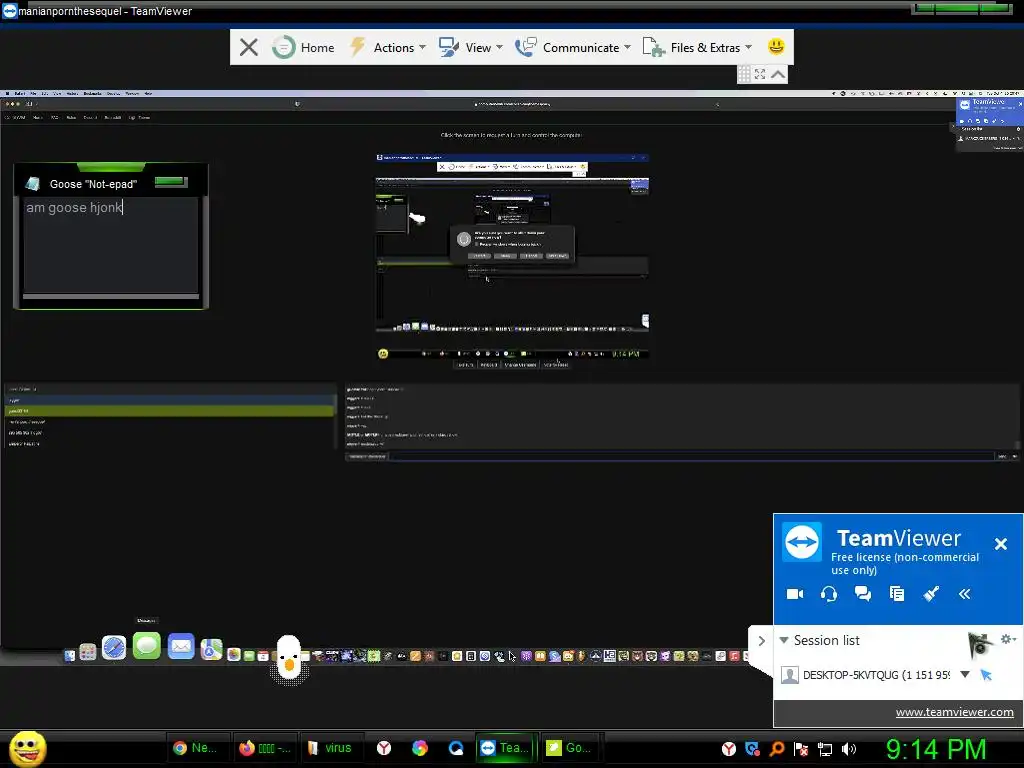The height and width of the screenshot is (768, 1024).
Task: Open Messages in the remote dock
Action: [146, 646]
